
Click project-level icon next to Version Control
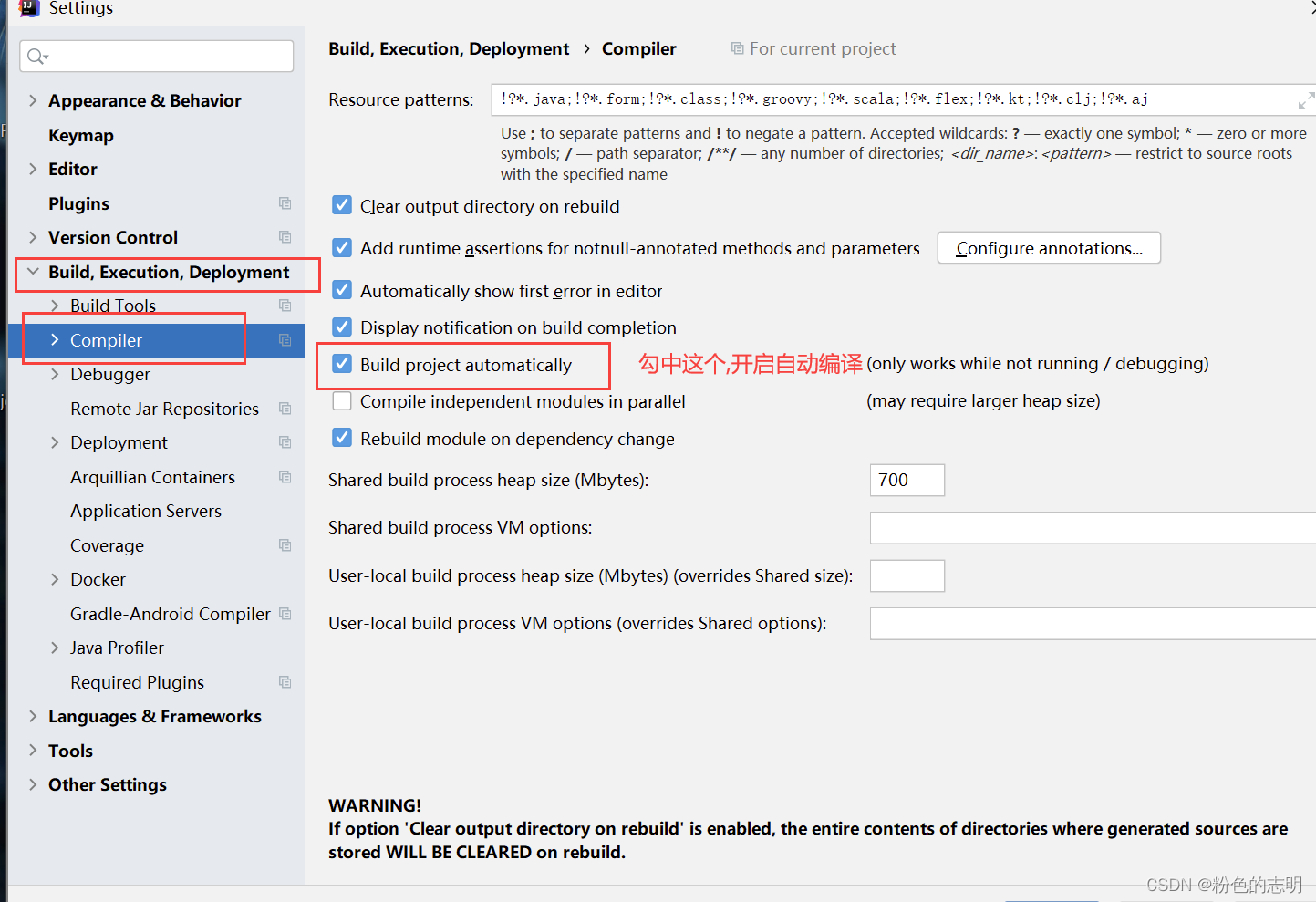(x=285, y=237)
